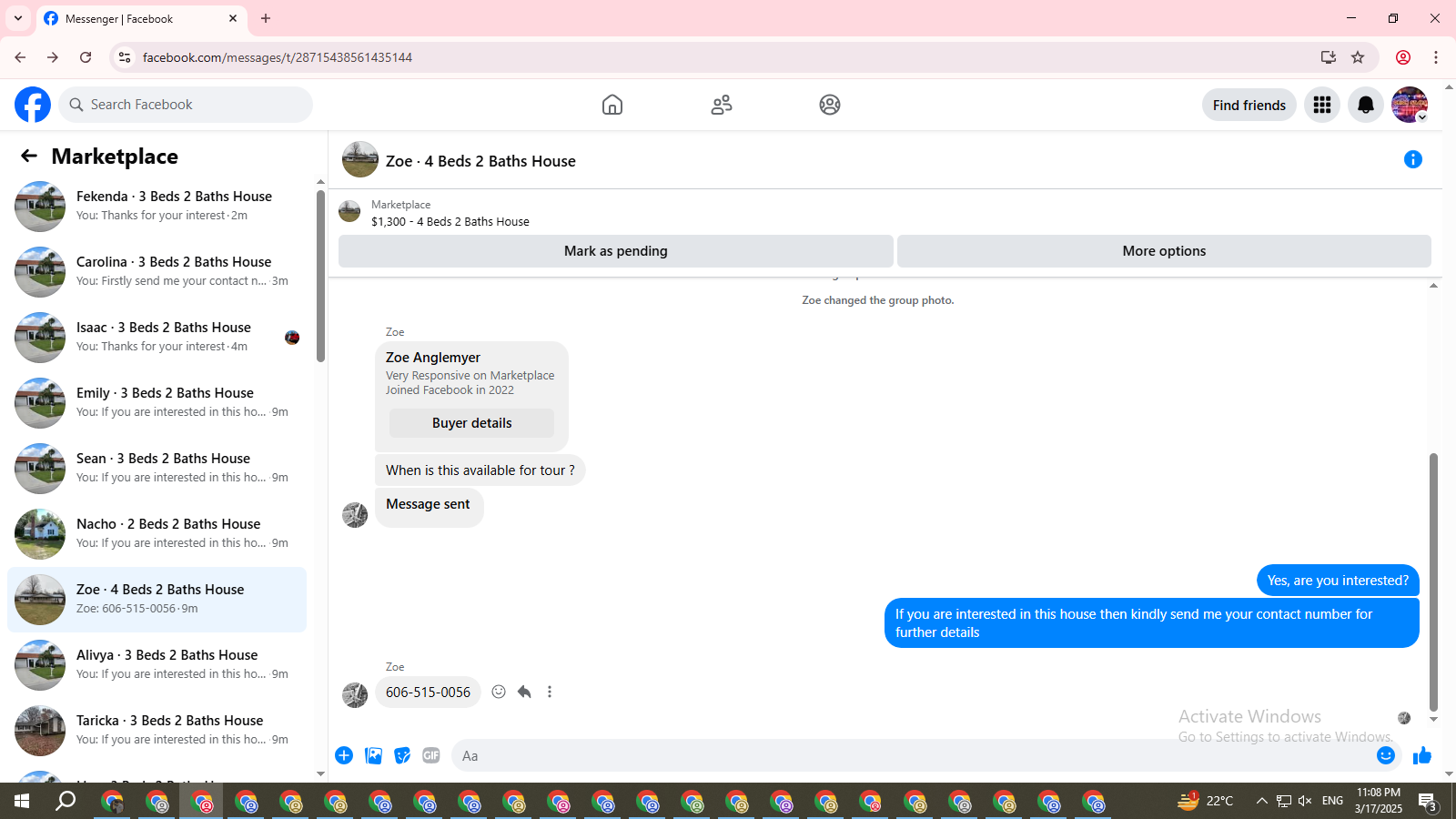
Task: Open the Facebook menu grid icon
Action: tap(1322, 105)
